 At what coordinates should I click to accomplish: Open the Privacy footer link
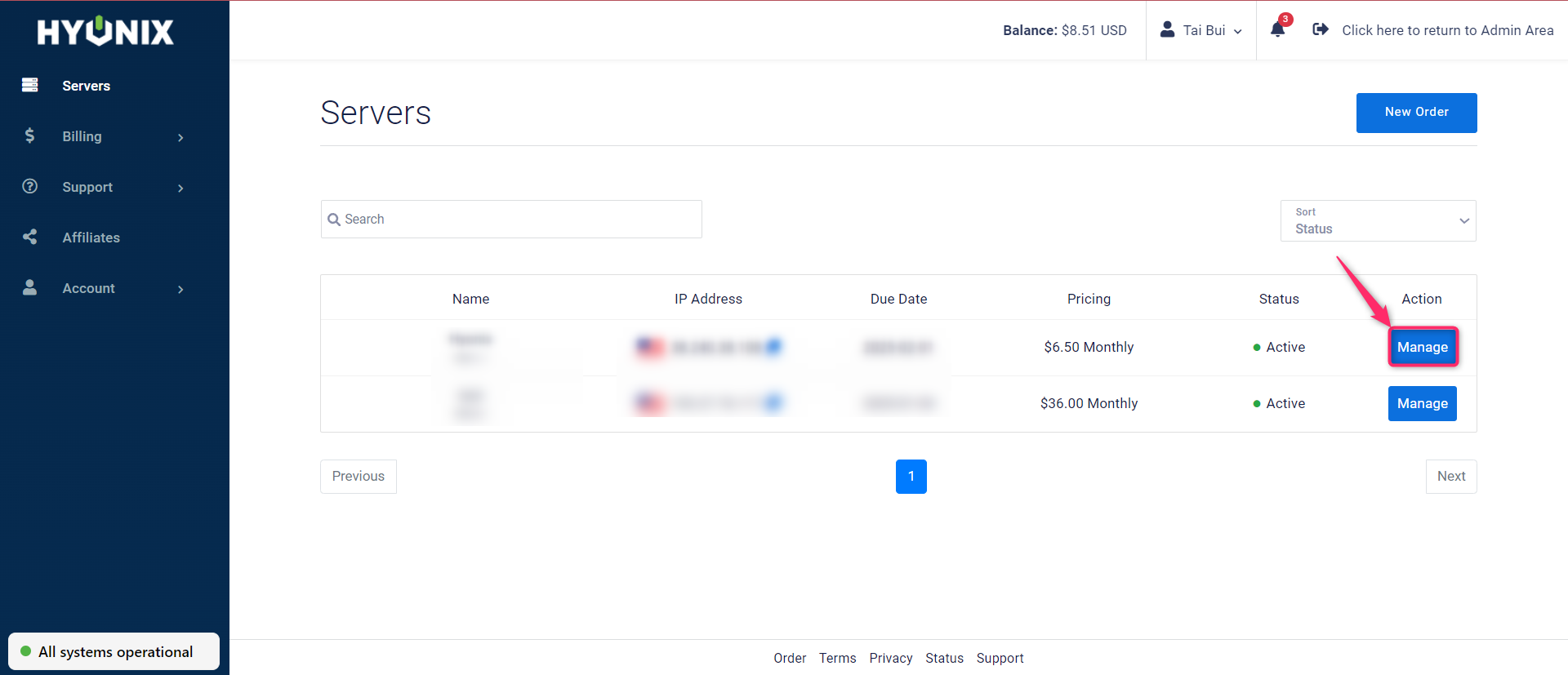click(x=890, y=658)
